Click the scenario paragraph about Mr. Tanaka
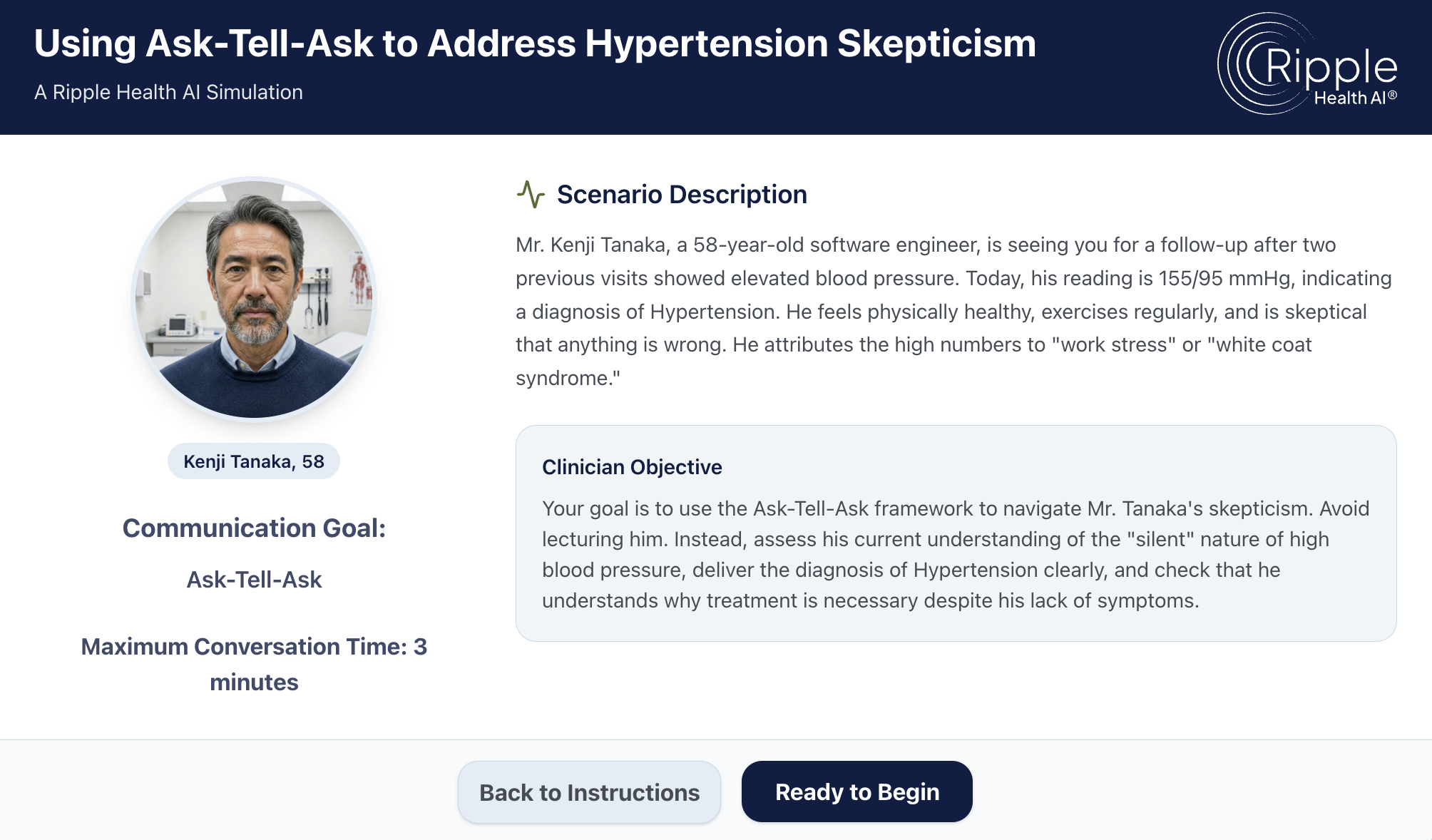 point(954,312)
